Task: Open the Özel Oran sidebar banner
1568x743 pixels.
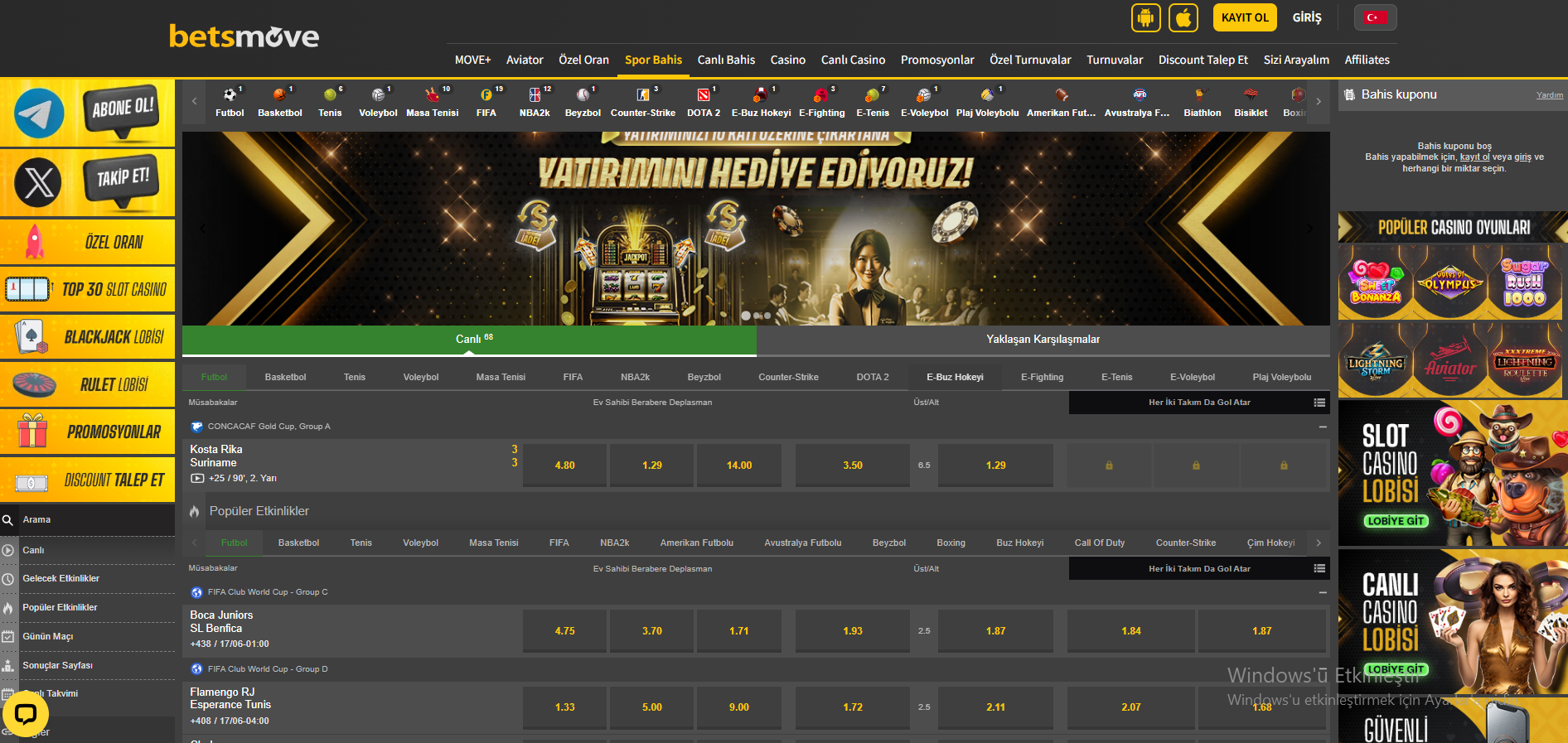Action: click(x=88, y=242)
